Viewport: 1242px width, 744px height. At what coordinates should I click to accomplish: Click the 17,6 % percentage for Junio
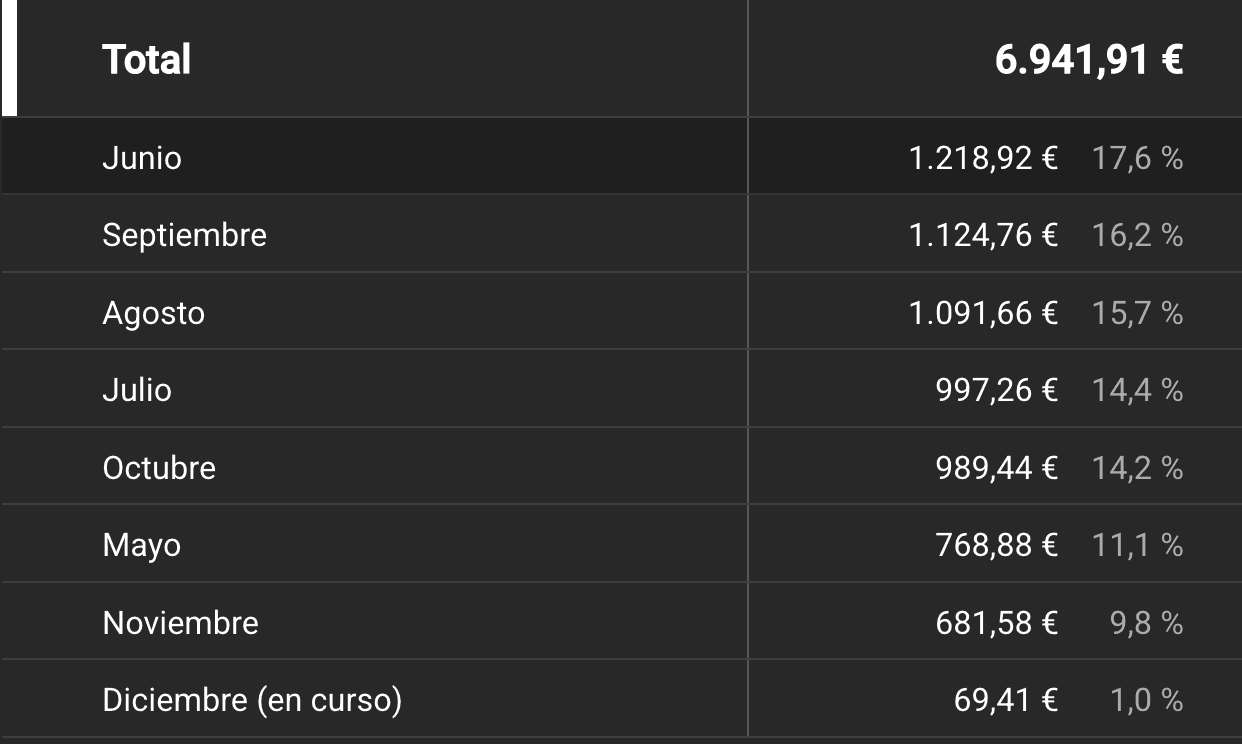[x=1139, y=157]
